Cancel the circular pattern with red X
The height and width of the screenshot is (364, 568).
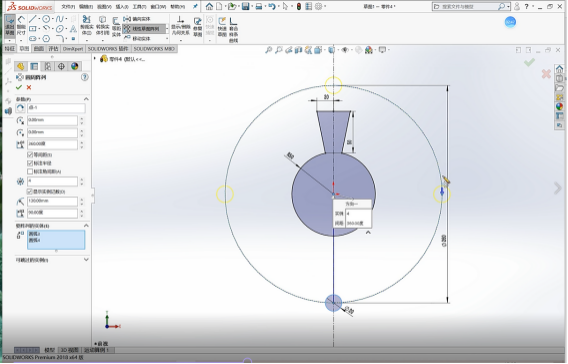(29, 87)
